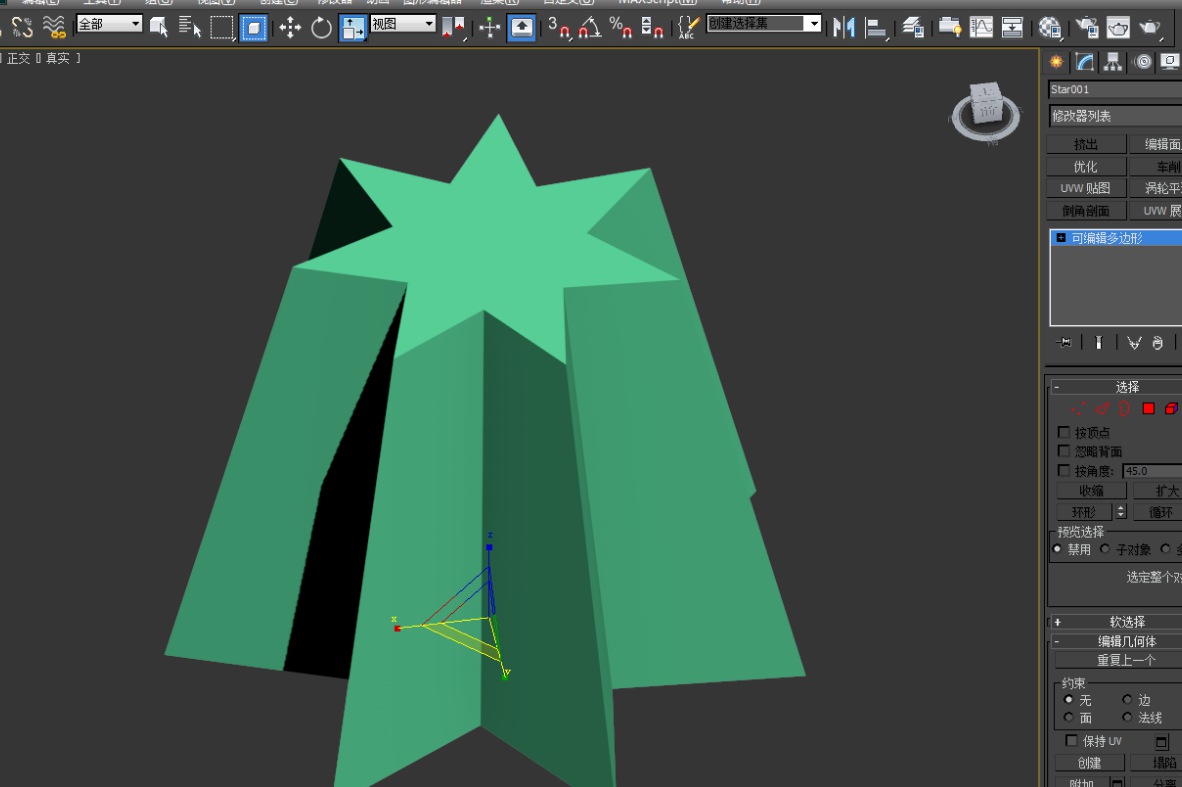The image size is (1182, 787).
Task: Click the Render Production teapot icon
Action: click(1150, 28)
